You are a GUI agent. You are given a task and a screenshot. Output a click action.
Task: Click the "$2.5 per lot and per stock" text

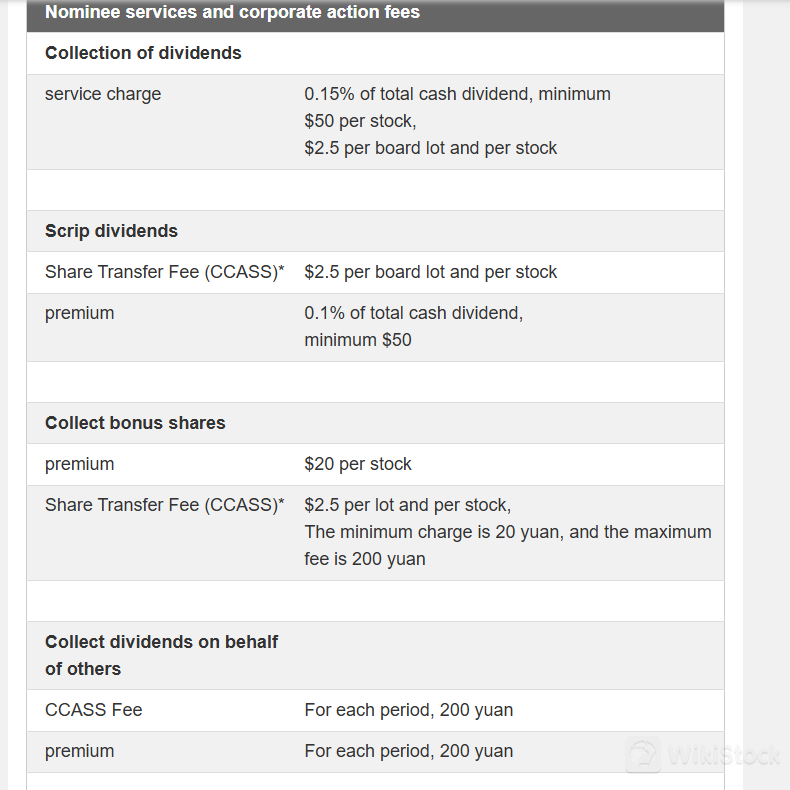[407, 505]
